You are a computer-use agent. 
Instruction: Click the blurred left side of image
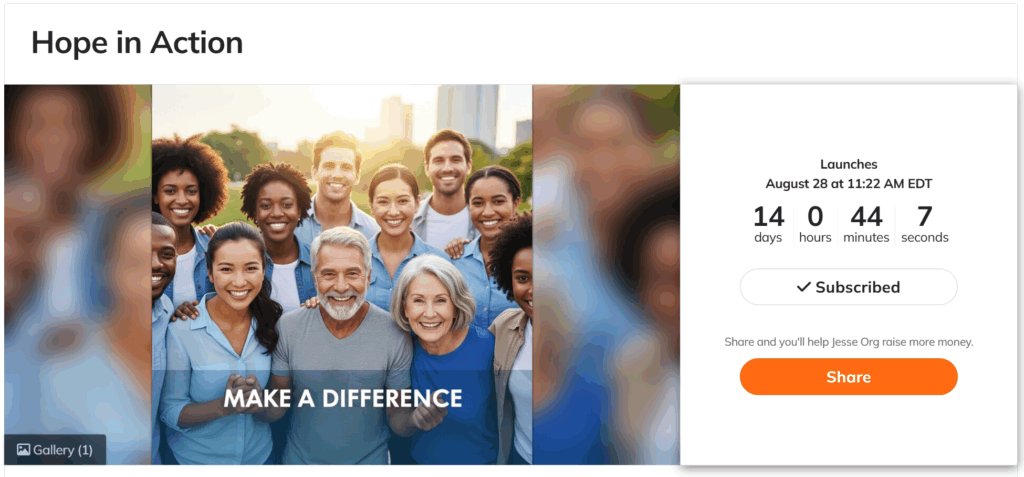tap(78, 261)
